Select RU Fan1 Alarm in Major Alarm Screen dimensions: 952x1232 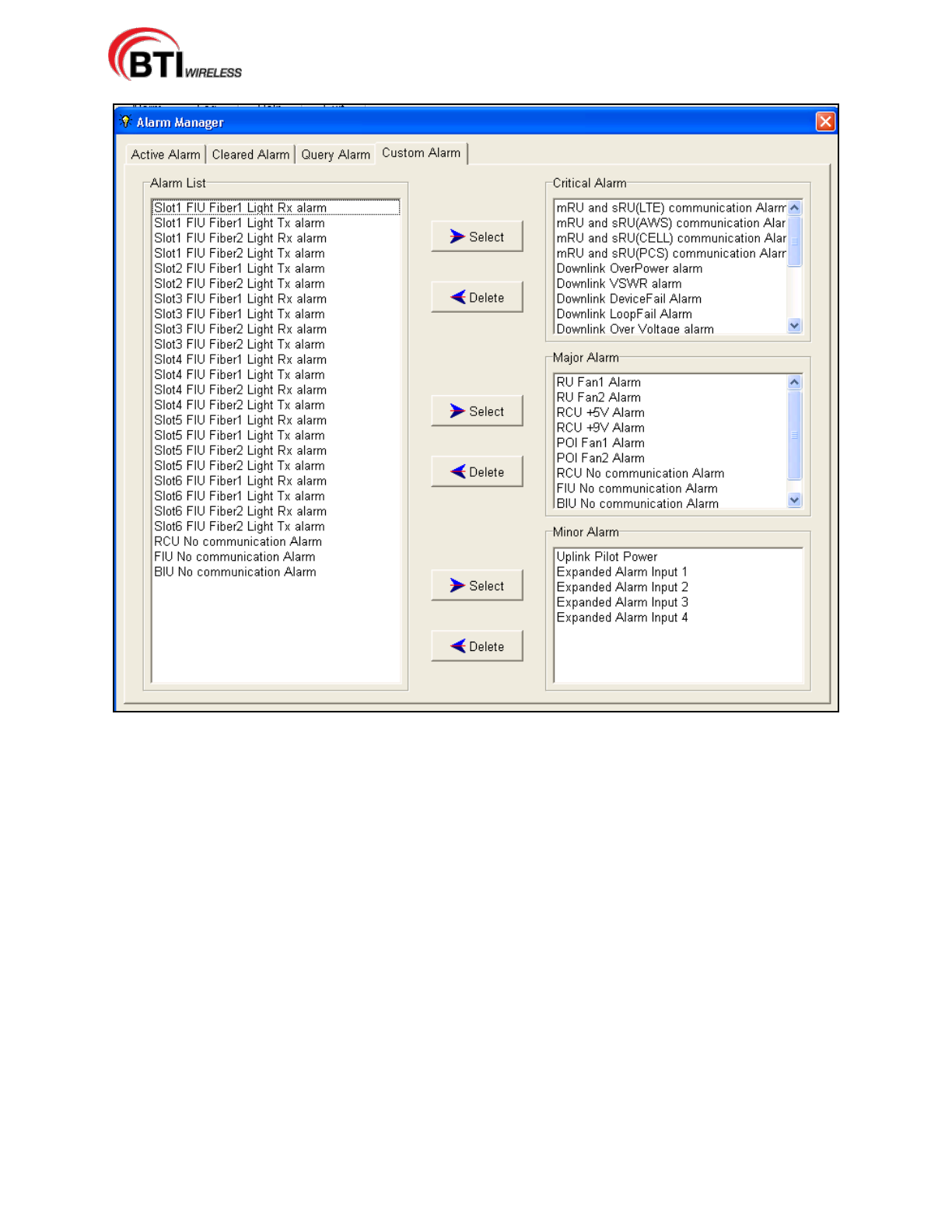click(x=671, y=382)
